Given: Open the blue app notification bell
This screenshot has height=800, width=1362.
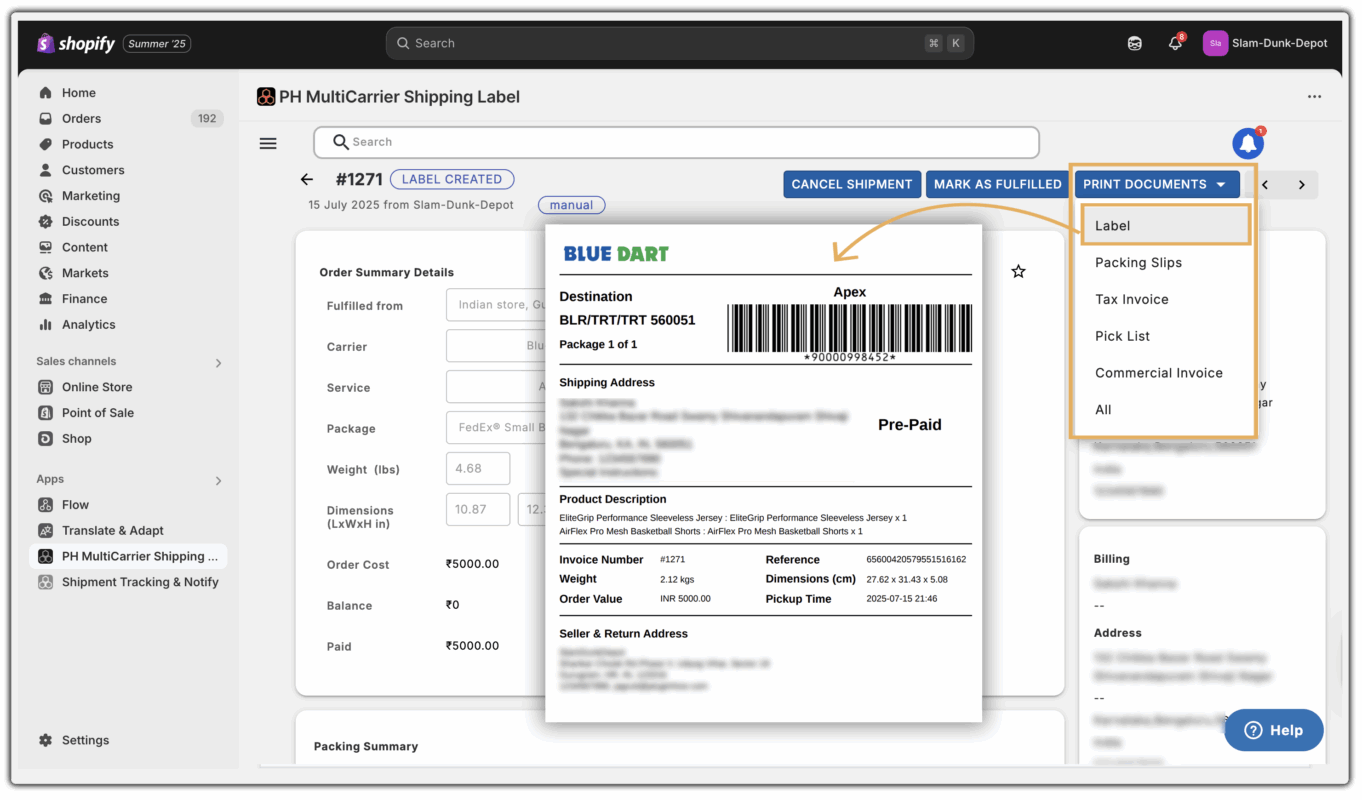Looking at the screenshot, I should click(x=1248, y=143).
